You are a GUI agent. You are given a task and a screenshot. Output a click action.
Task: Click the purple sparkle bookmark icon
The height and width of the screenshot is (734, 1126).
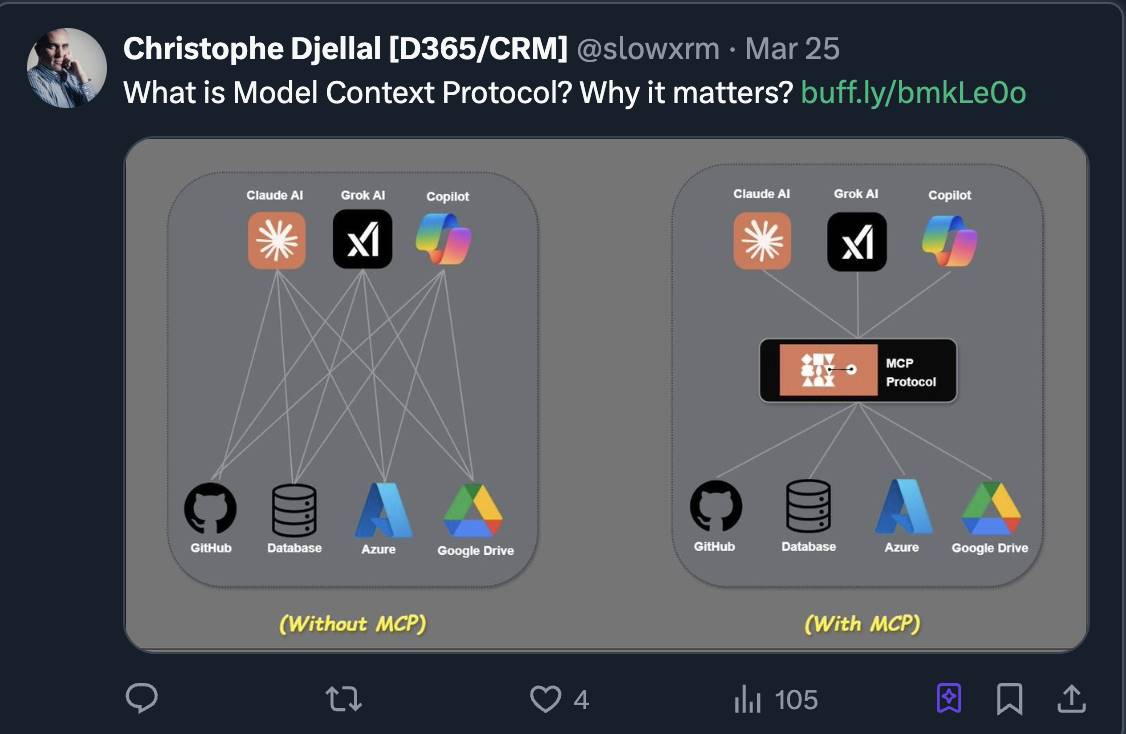pyautogui.click(x=949, y=698)
